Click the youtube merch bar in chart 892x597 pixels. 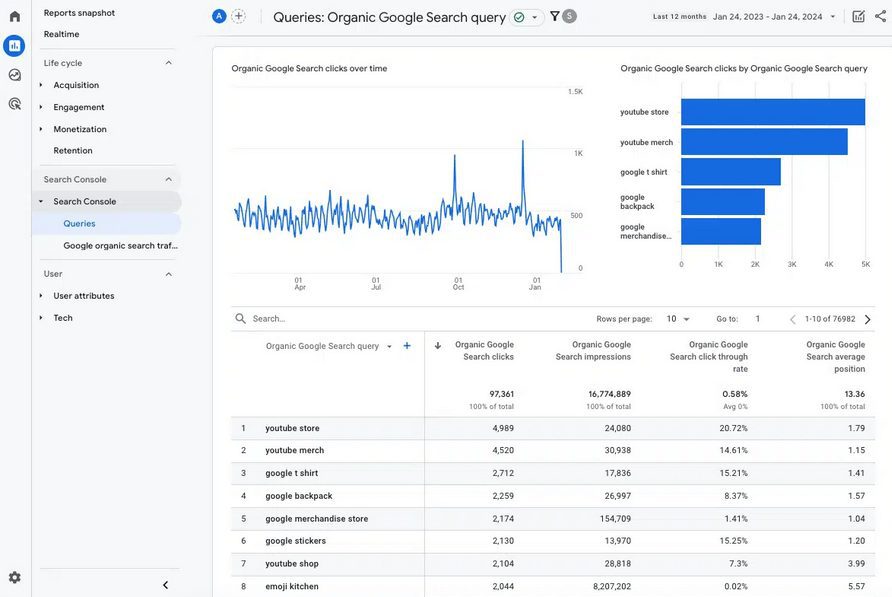(x=764, y=142)
